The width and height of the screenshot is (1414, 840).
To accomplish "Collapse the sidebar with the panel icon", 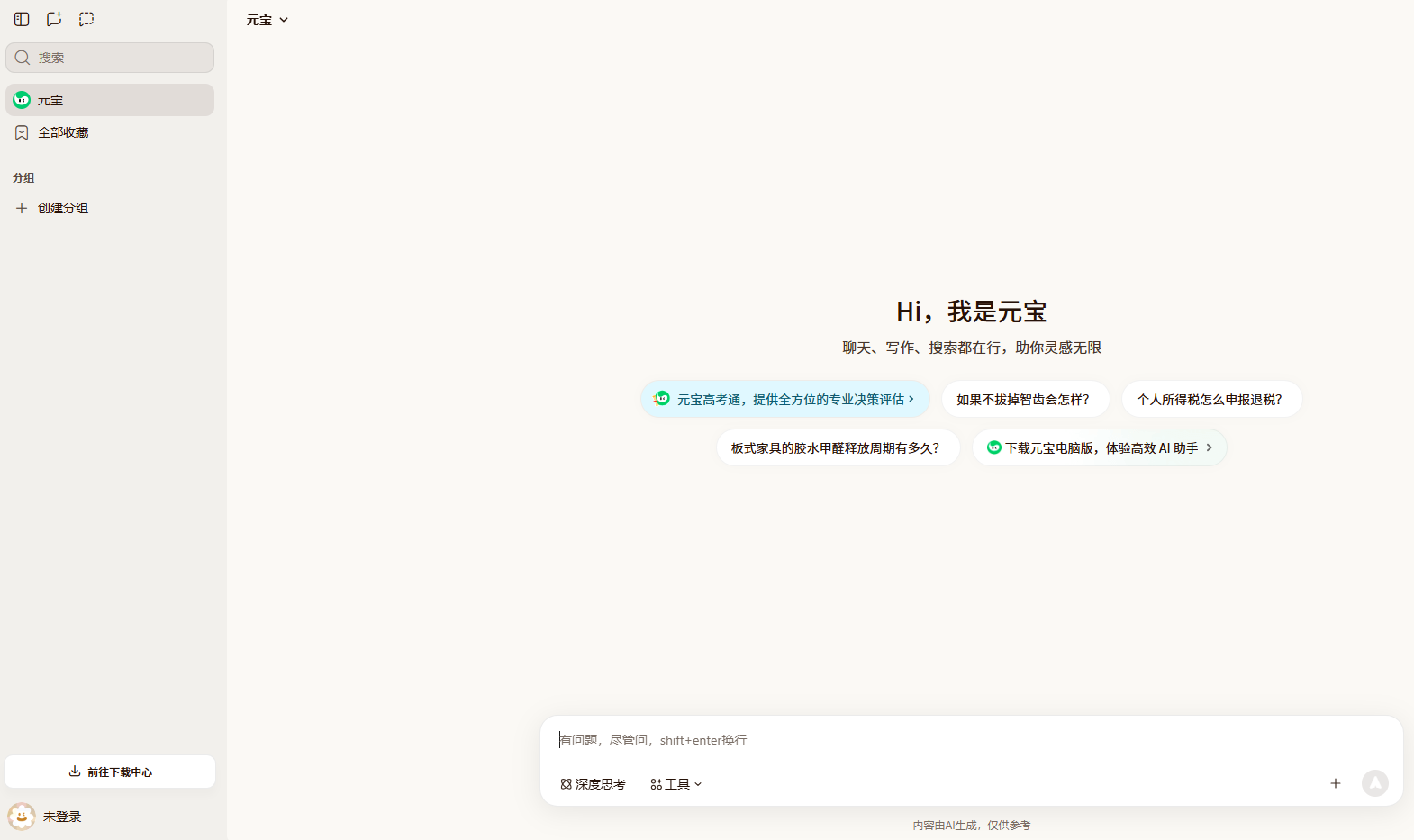I will 22,19.
